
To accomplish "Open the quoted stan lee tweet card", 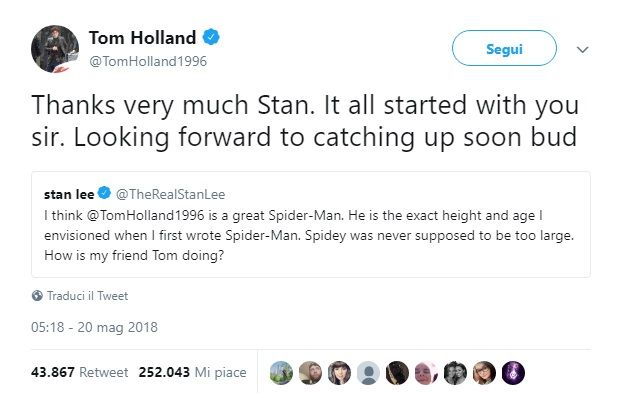I will pyautogui.click(x=311, y=224).
